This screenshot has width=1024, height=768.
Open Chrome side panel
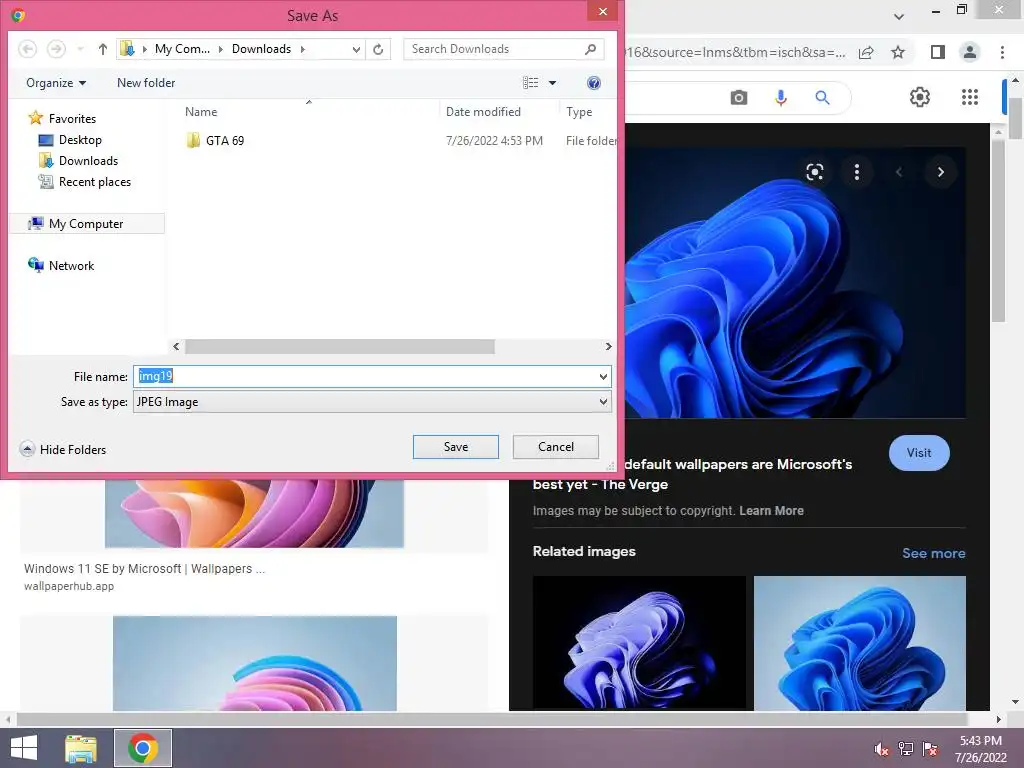coord(938,52)
